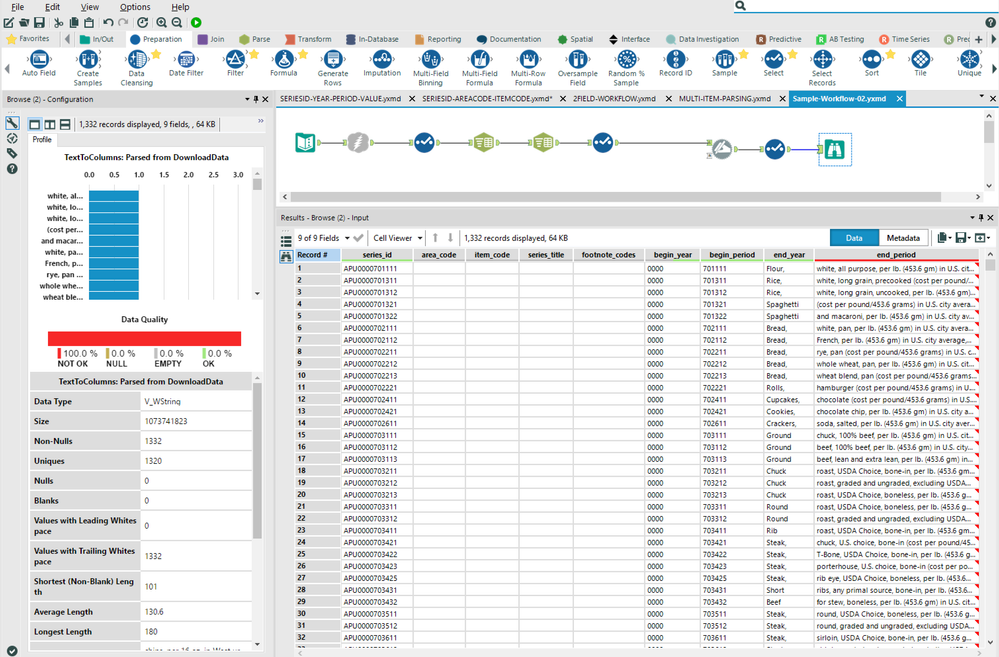The height and width of the screenshot is (657, 999).
Task: Switch results view to Metadata
Action: 903,238
